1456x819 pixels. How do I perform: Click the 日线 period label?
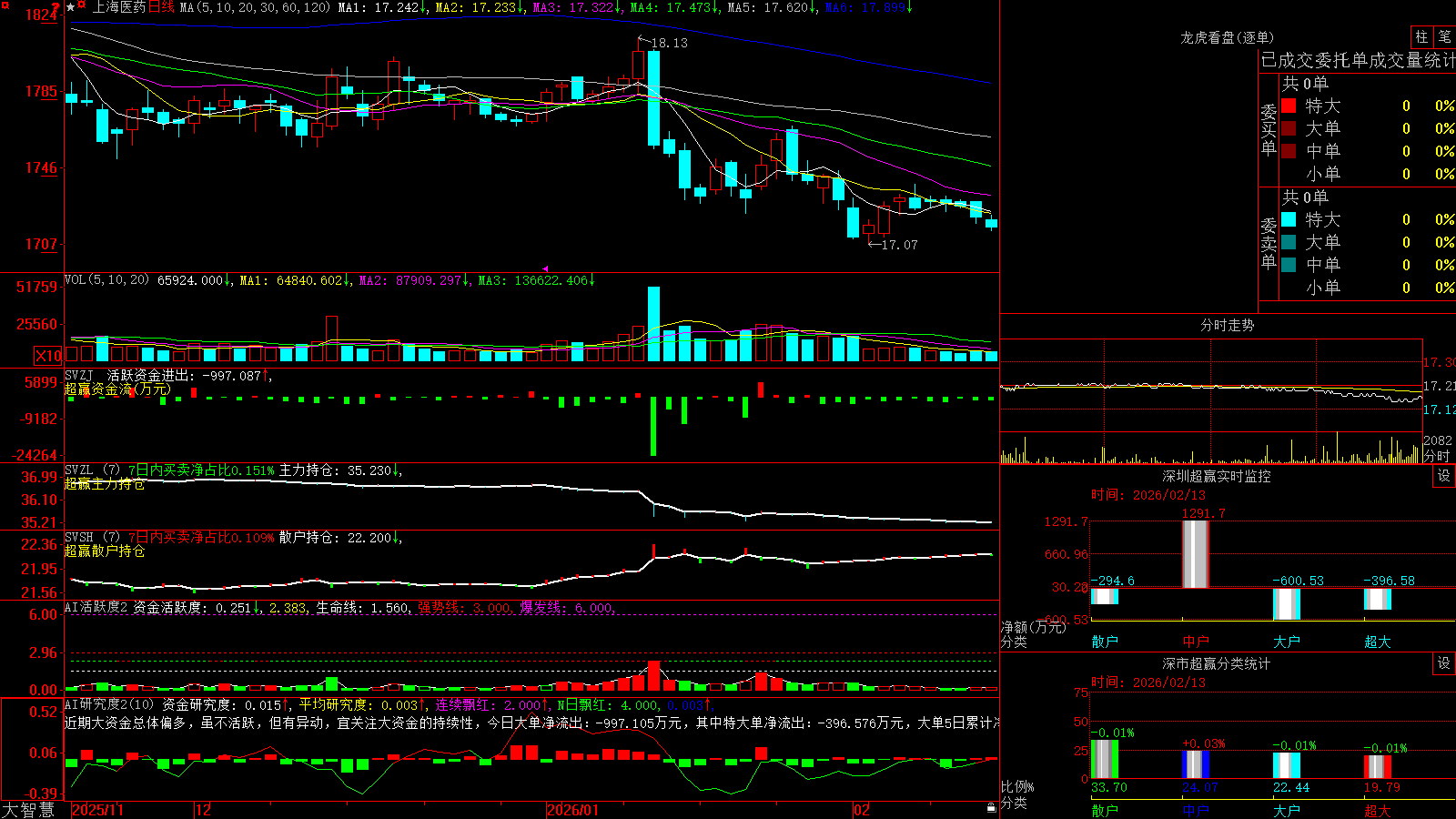[161, 7]
